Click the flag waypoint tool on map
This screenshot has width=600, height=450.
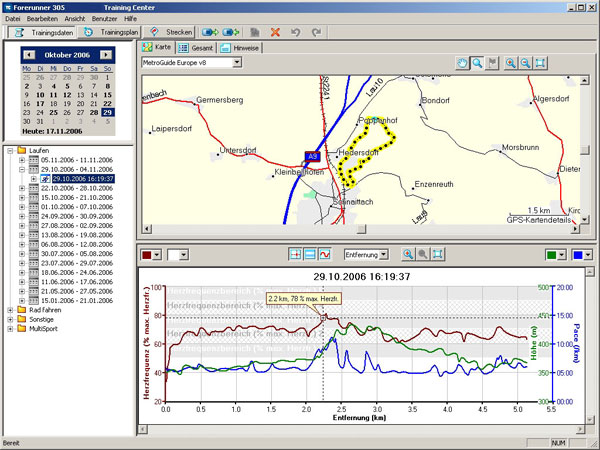tap(492, 63)
